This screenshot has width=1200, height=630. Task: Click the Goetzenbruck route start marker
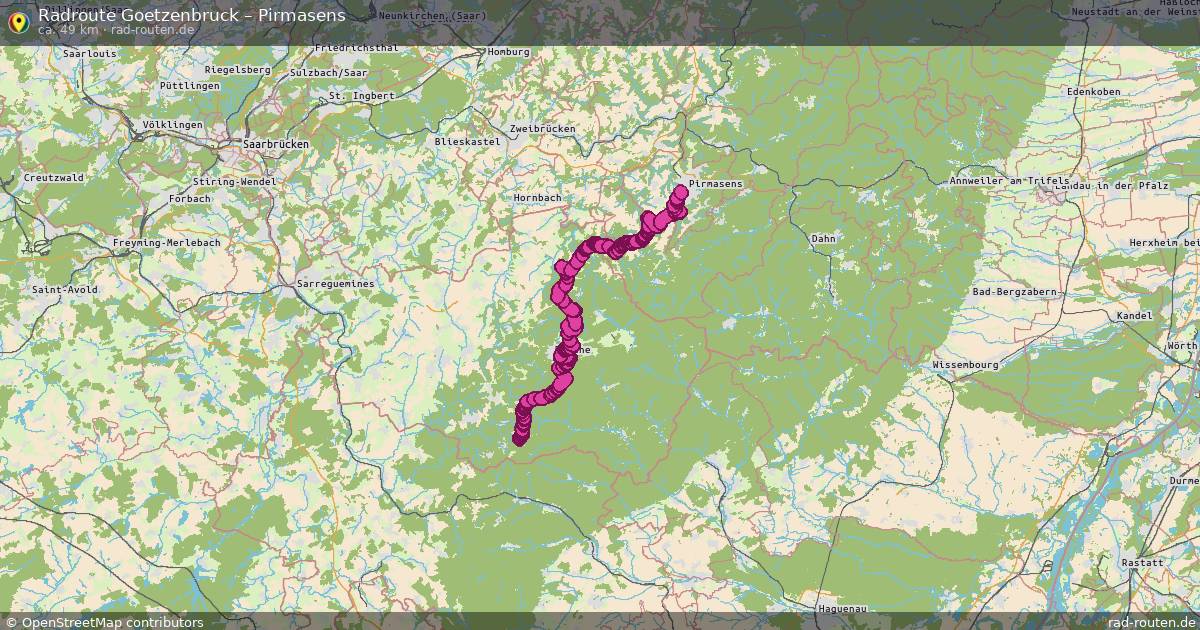tap(519, 438)
